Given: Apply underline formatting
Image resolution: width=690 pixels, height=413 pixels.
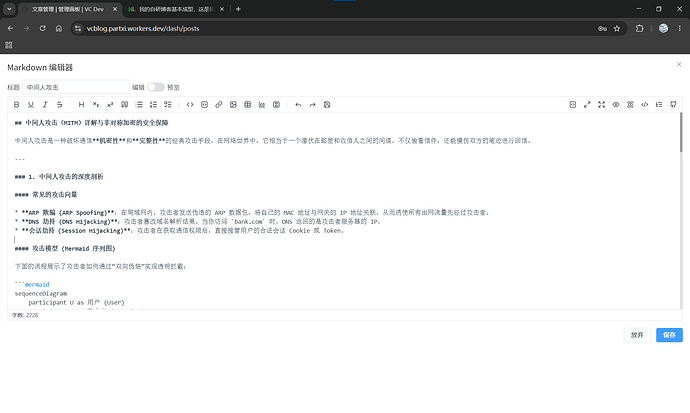Looking at the screenshot, I should click(x=31, y=105).
